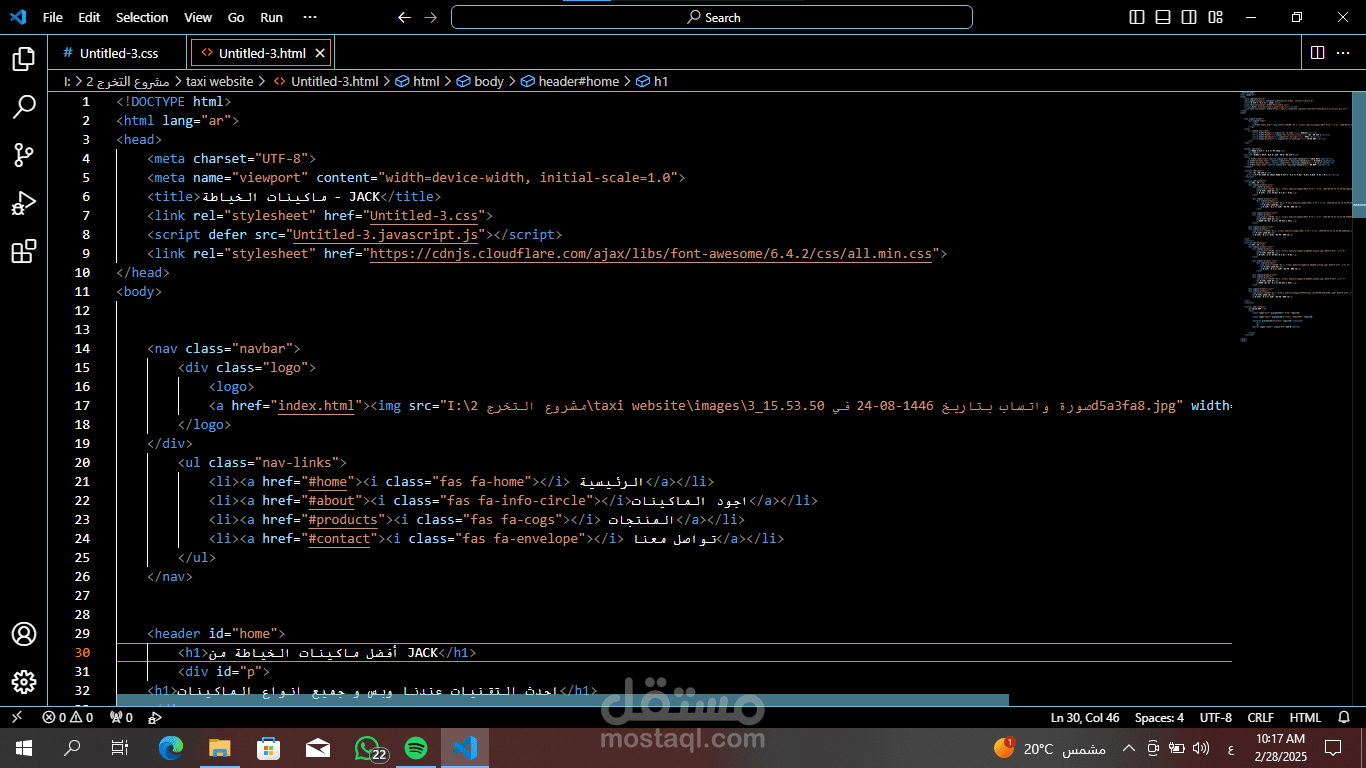Open the Edit menu

coord(89,17)
